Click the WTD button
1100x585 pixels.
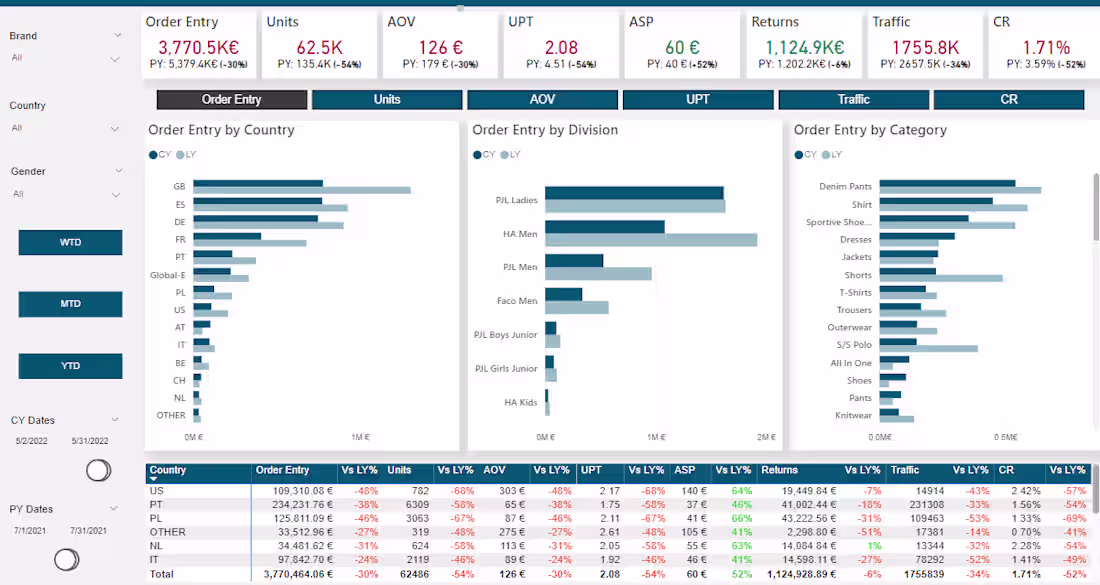click(x=70, y=242)
